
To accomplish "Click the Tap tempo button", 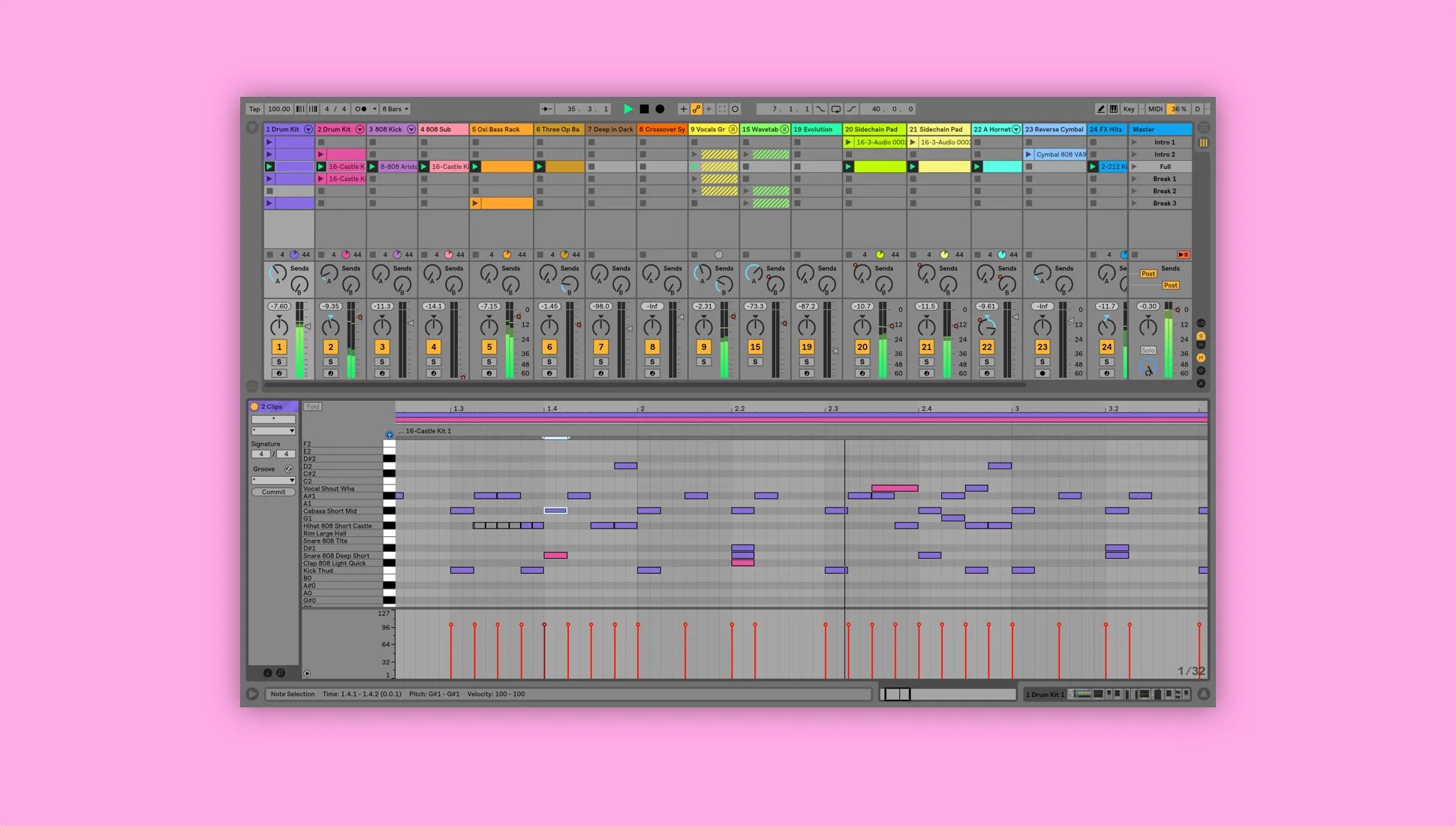I will tap(254, 109).
